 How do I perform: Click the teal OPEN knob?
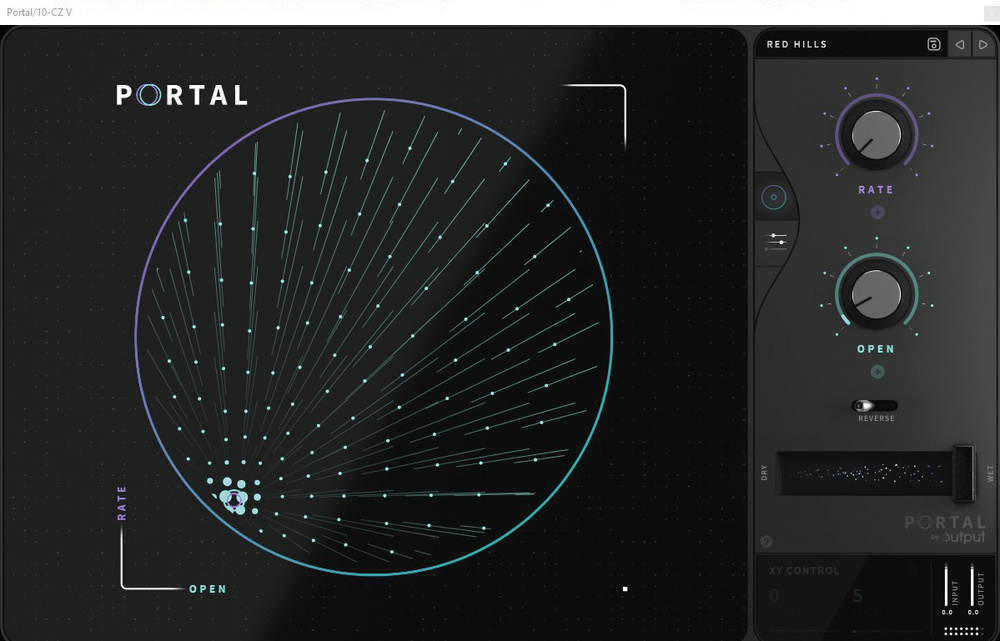876,294
